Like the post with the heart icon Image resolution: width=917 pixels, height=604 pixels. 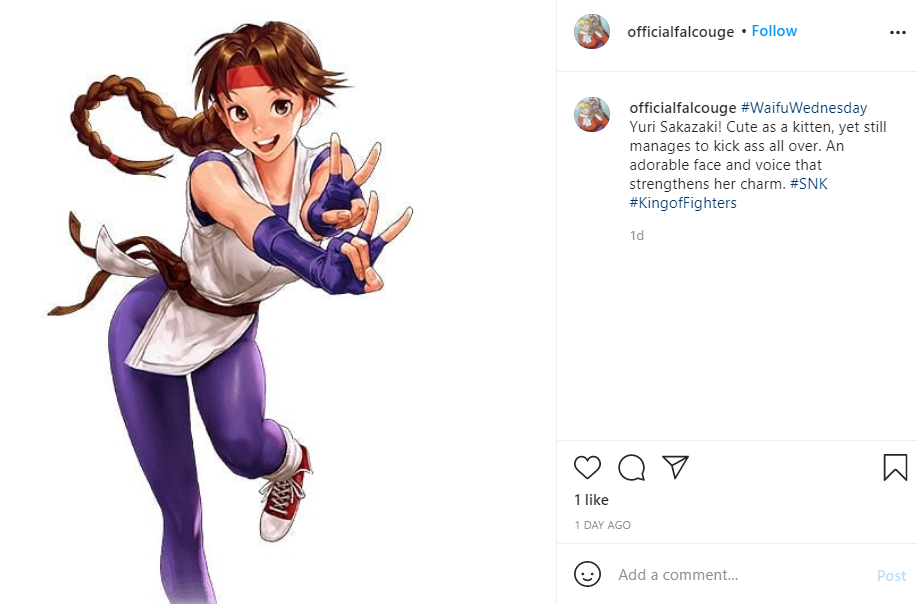coord(587,467)
